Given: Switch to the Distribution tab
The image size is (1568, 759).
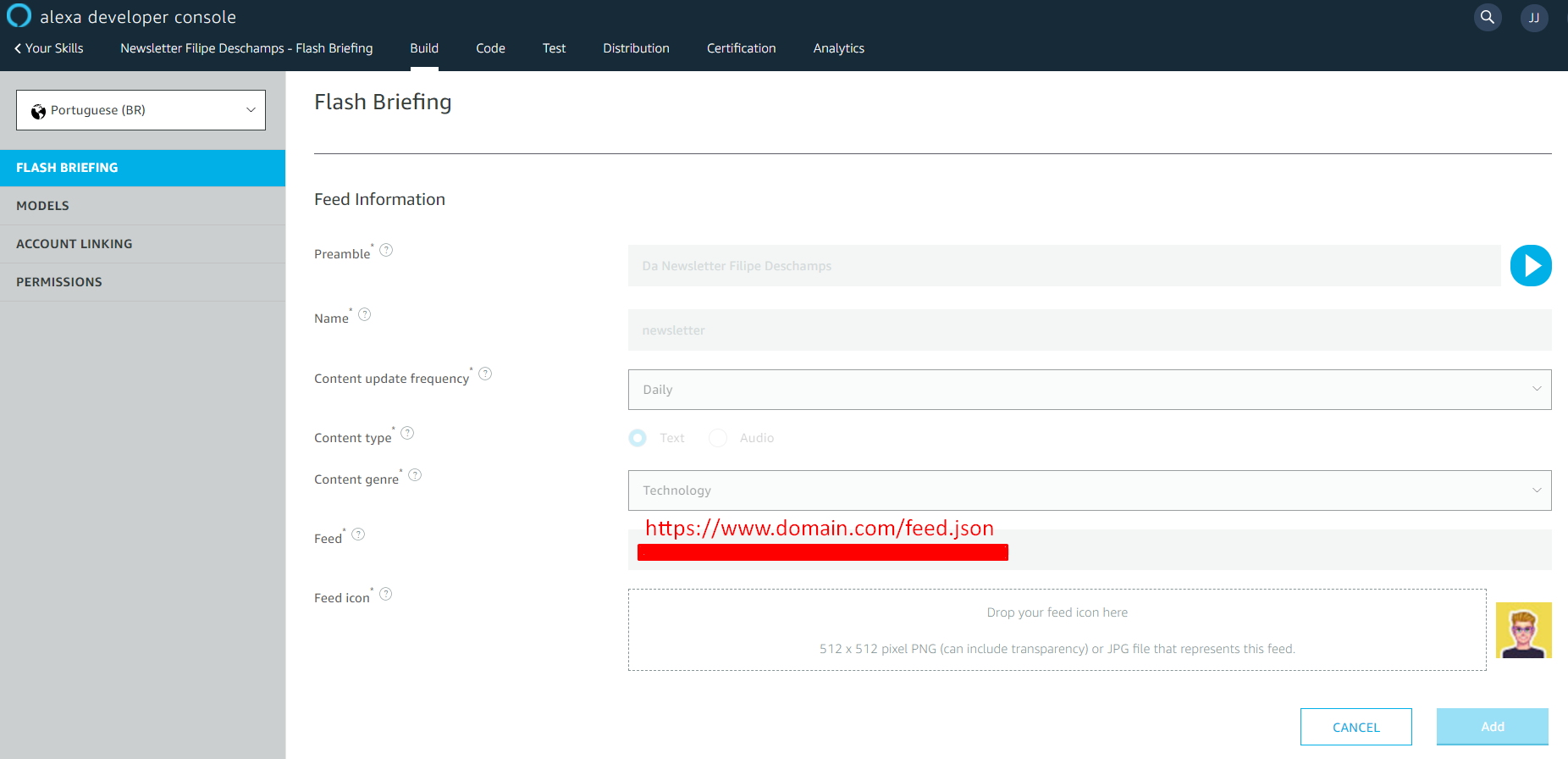Looking at the screenshot, I should pyautogui.click(x=636, y=48).
